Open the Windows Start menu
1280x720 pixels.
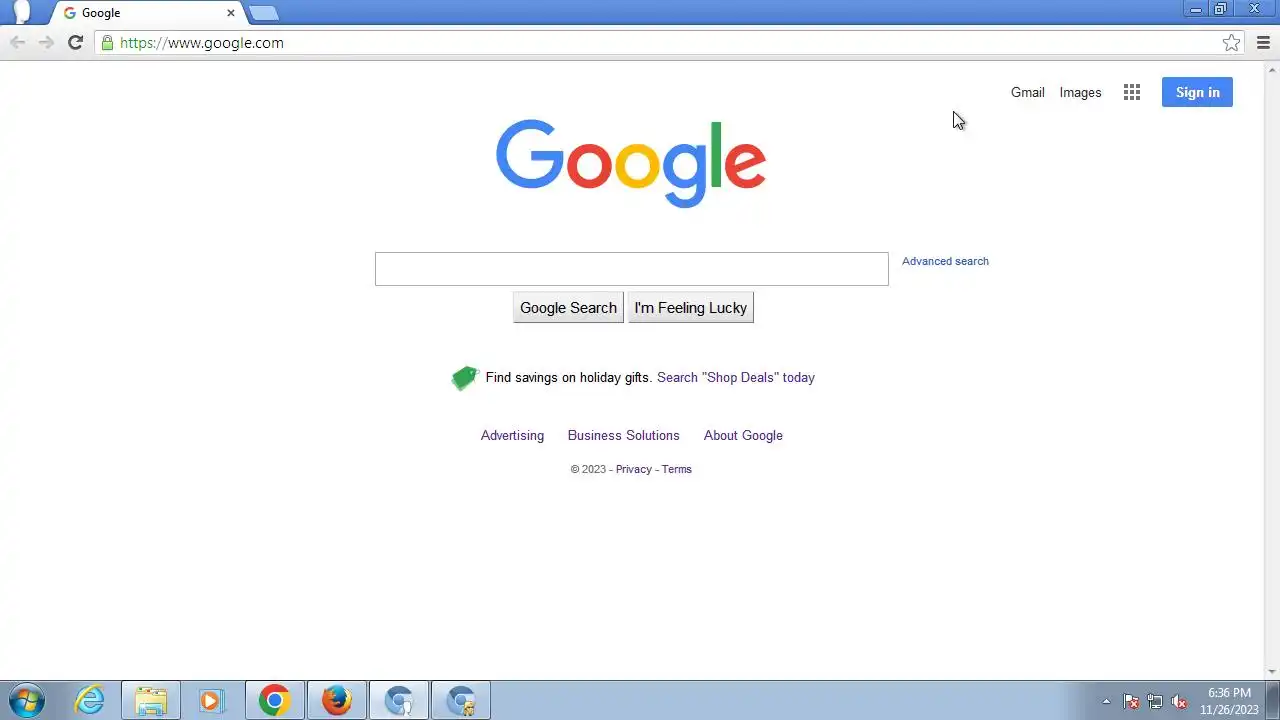point(27,701)
